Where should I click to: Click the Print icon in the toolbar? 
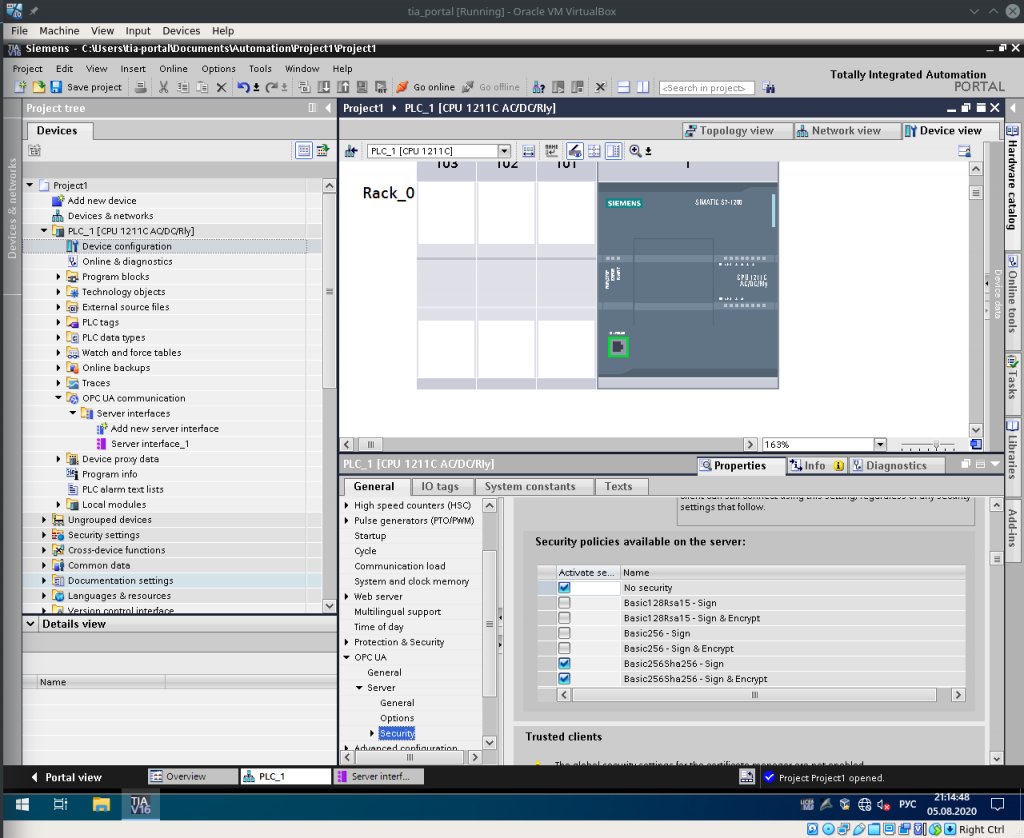point(140,87)
